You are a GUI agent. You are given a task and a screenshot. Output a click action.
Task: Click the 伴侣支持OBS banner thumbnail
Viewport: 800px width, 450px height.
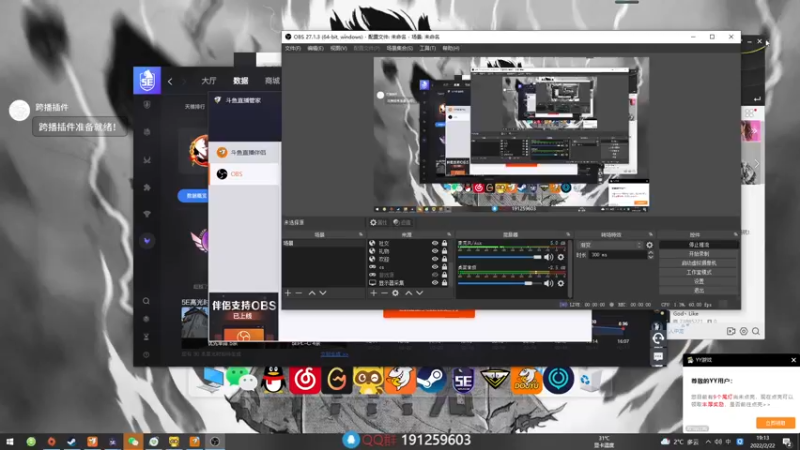(244, 317)
